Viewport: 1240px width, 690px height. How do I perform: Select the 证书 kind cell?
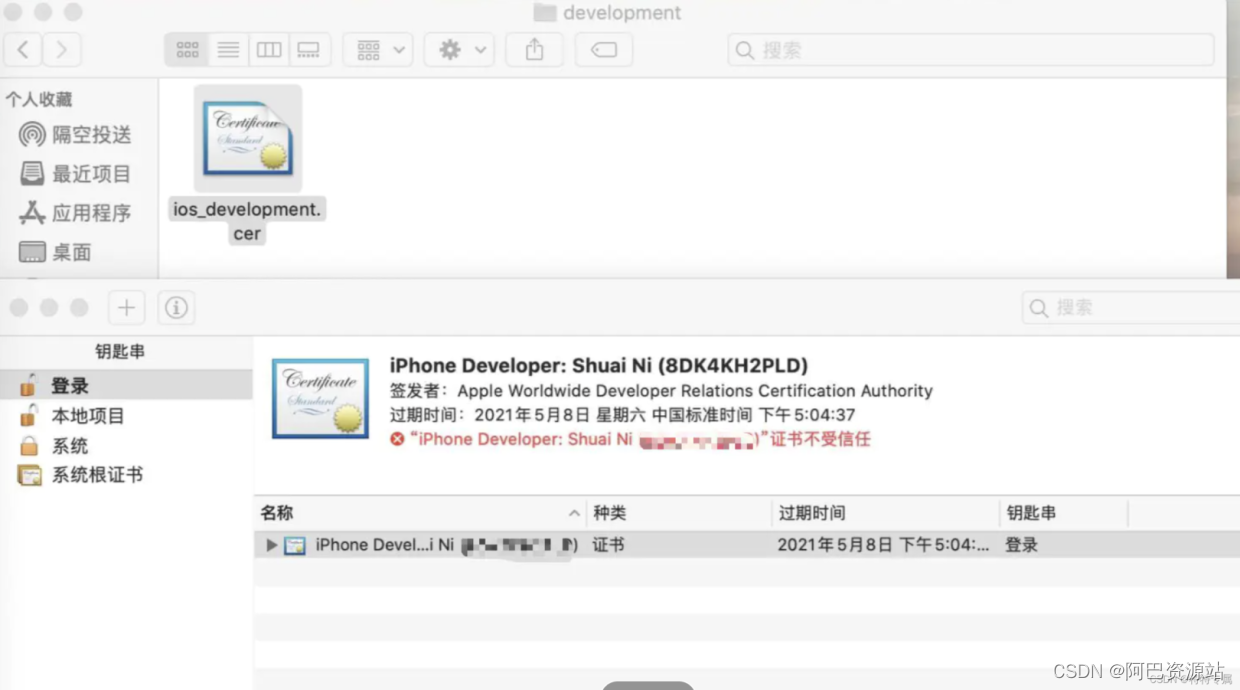pyautogui.click(x=609, y=545)
